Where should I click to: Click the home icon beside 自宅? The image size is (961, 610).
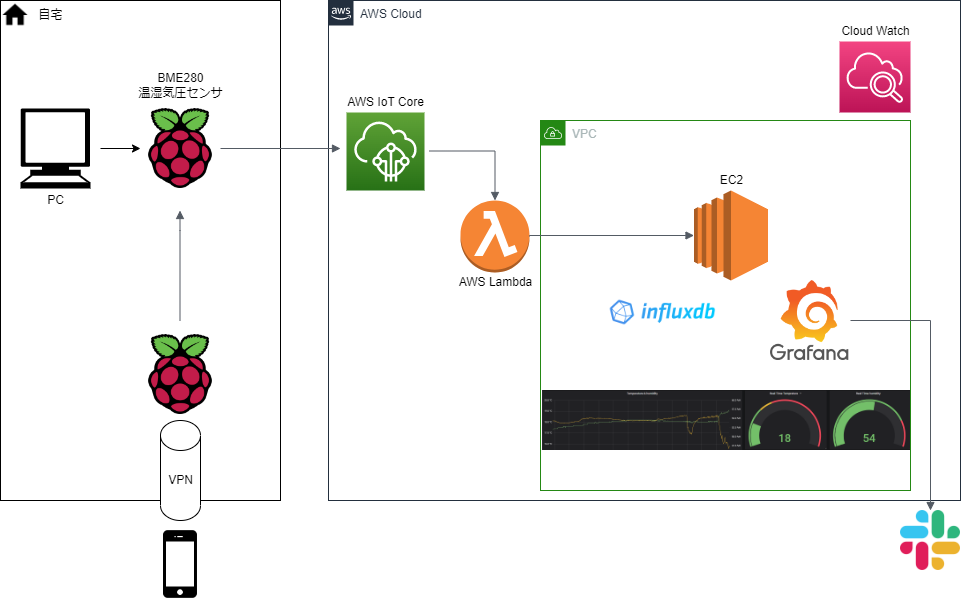pos(15,15)
